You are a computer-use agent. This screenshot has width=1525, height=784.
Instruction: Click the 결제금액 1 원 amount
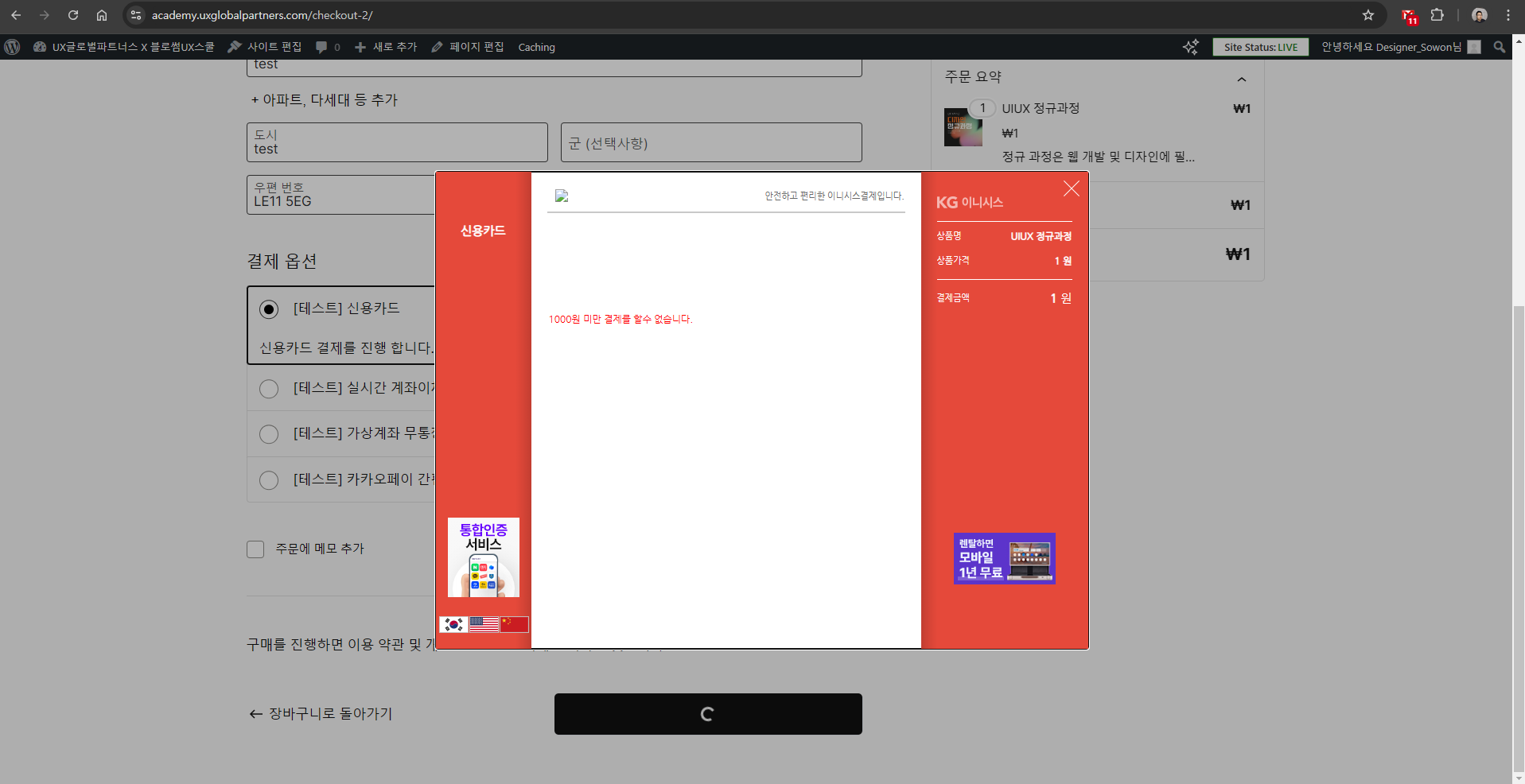(x=1060, y=298)
